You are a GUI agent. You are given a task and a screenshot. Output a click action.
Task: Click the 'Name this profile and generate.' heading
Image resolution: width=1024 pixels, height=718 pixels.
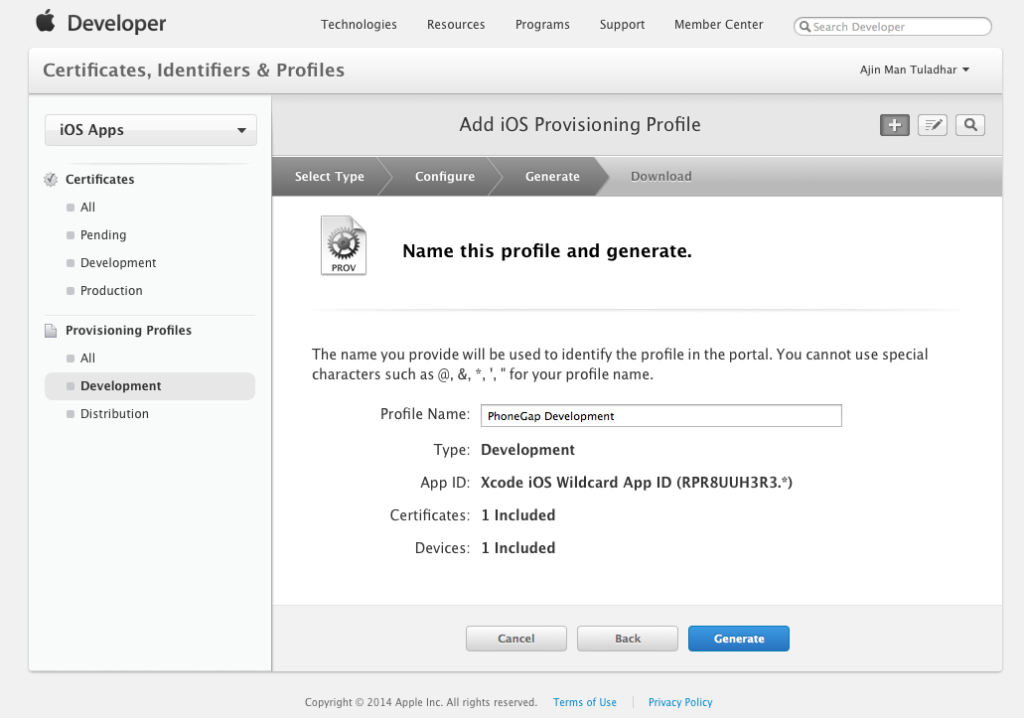pos(547,251)
